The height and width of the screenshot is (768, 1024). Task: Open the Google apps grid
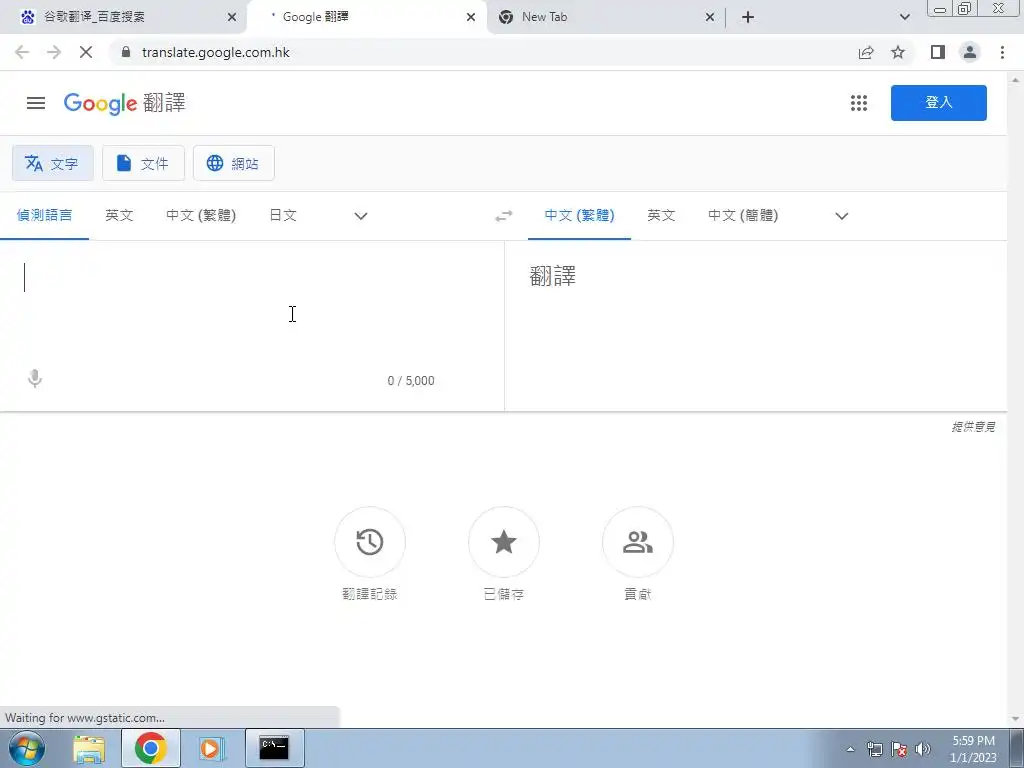pos(859,103)
